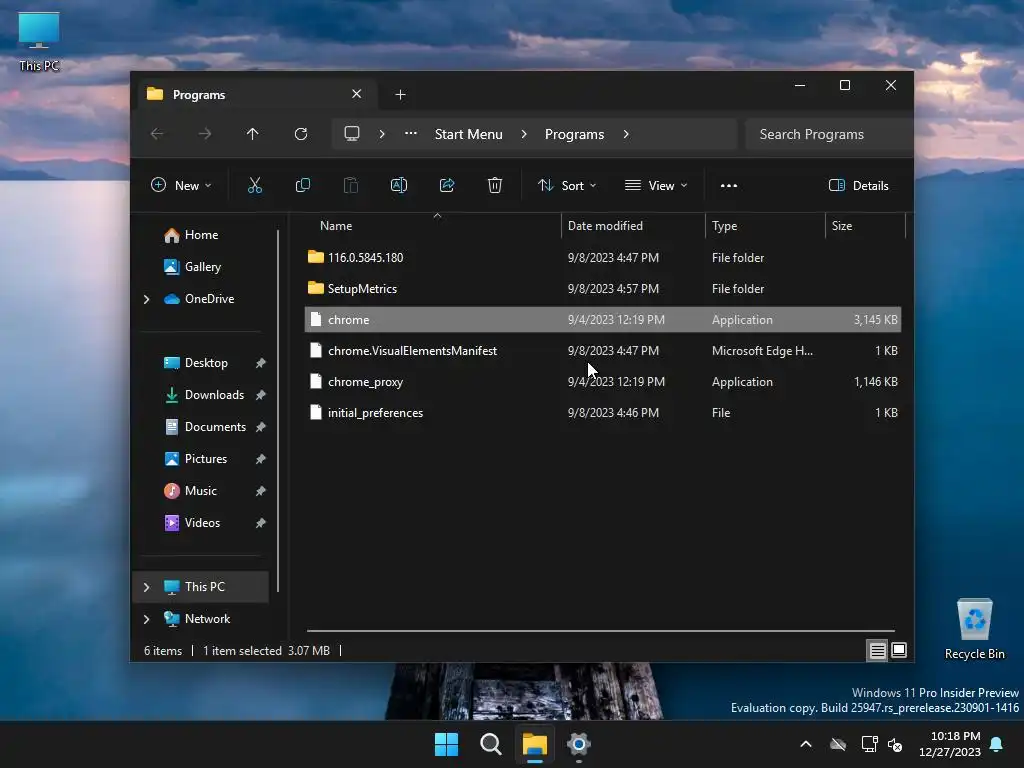
Task: Click chevron after Programs breadcrumb
Action: click(626, 134)
